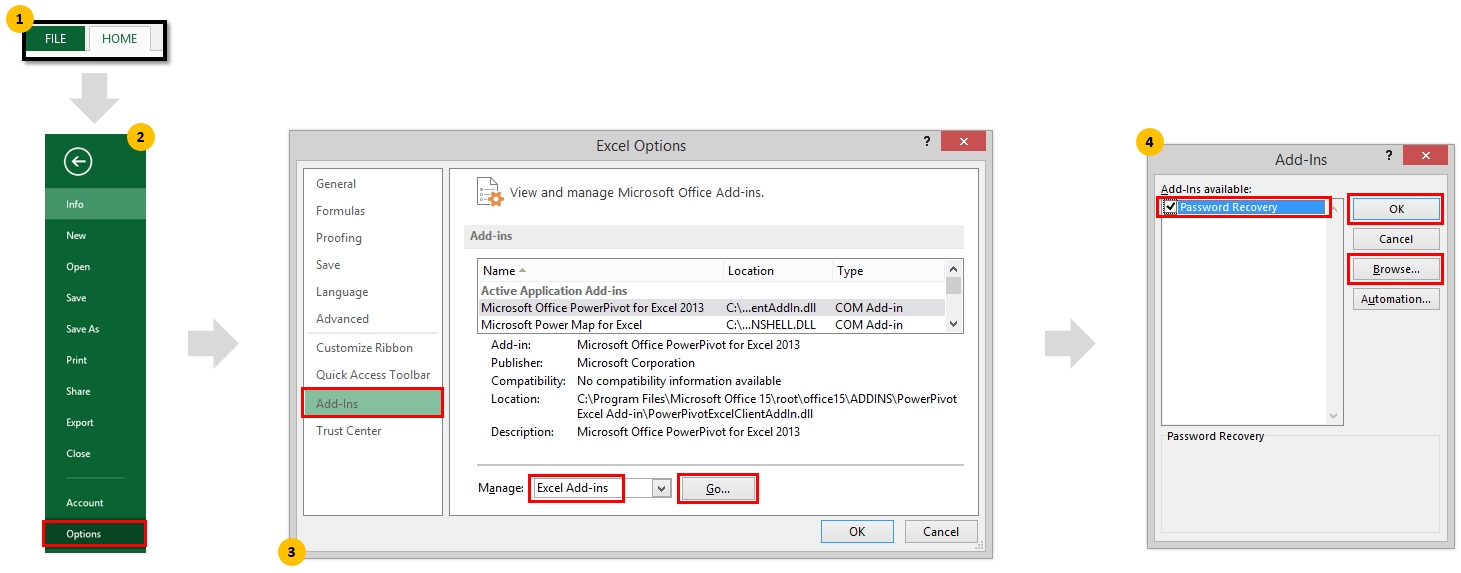Click the Go... button

[718, 488]
